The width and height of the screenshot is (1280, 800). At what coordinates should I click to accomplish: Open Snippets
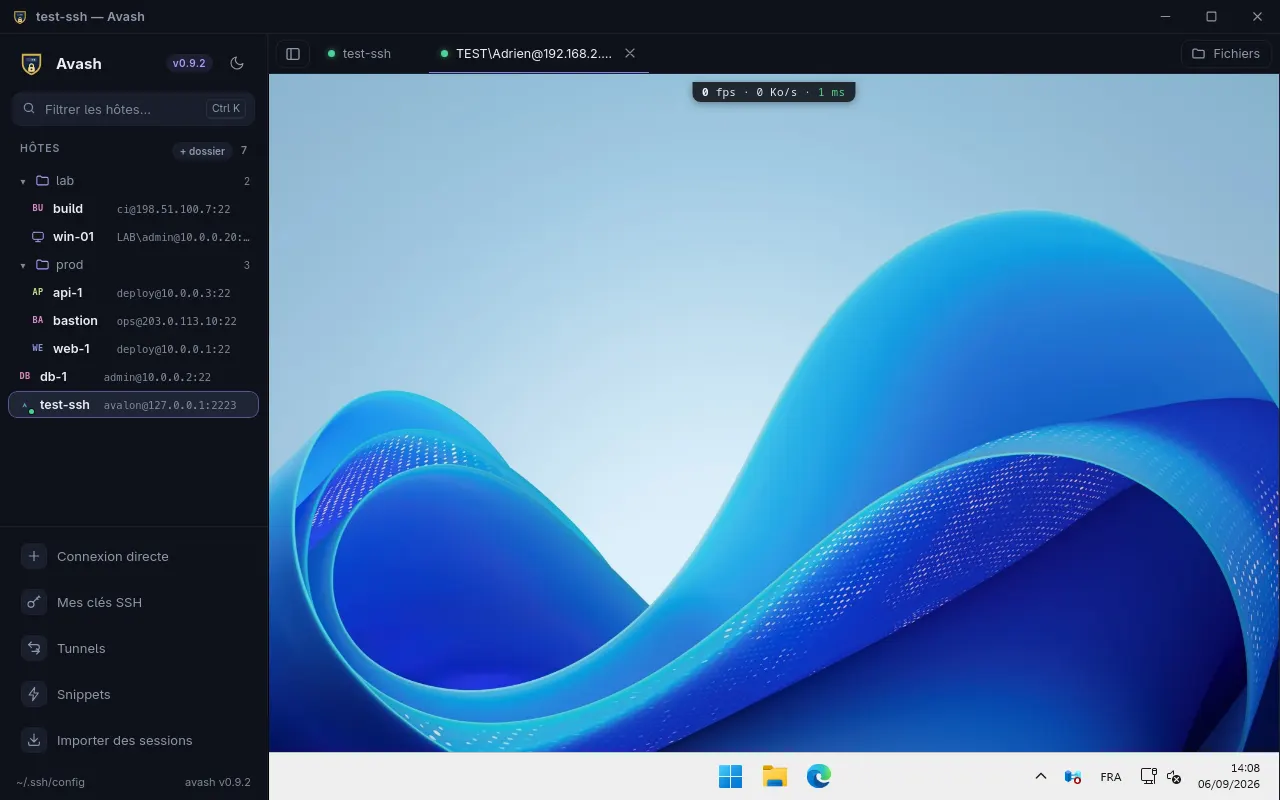[134, 694]
